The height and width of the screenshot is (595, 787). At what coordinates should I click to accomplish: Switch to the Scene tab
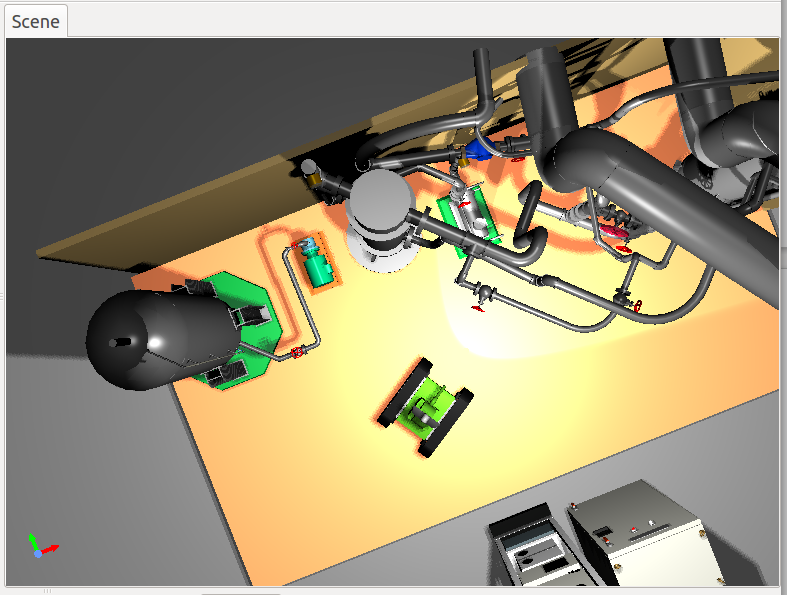tap(36, 22)
